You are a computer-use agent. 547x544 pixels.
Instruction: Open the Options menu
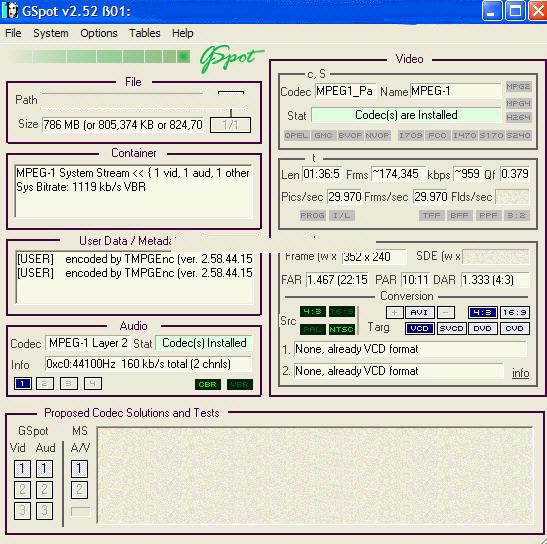(x=99, y=33)
